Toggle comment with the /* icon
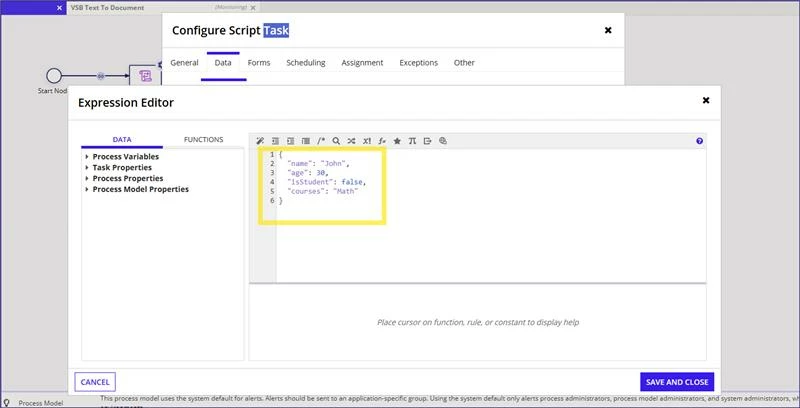Screen dimensions: 800x408 [x=321, y=141]
